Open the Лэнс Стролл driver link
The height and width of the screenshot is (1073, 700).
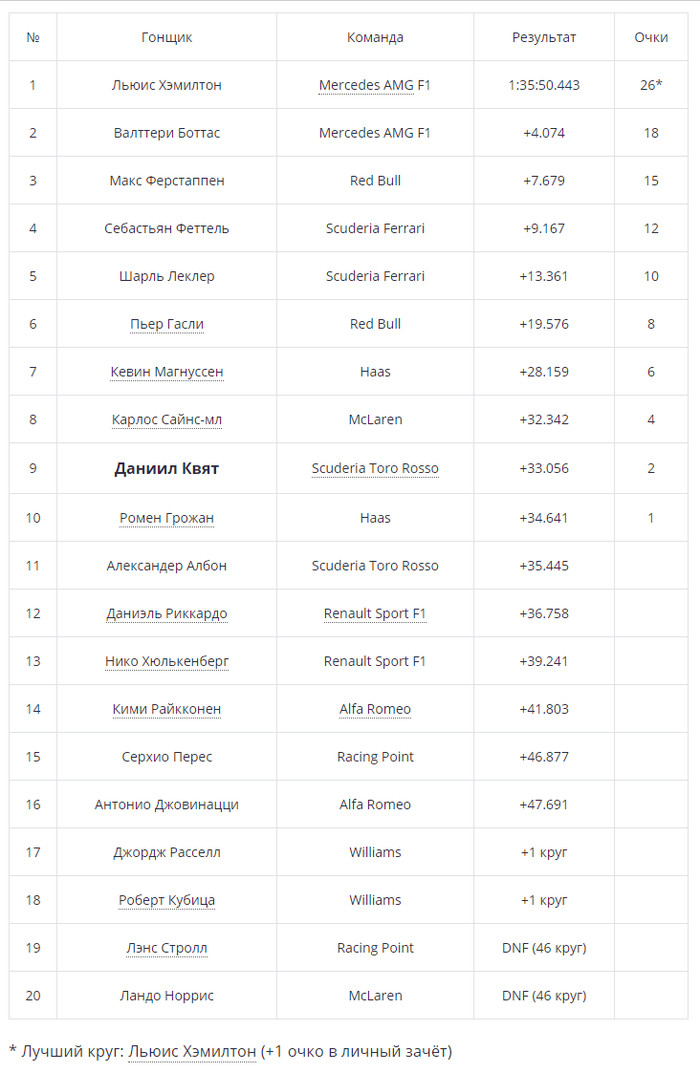[x=167, y=948]
